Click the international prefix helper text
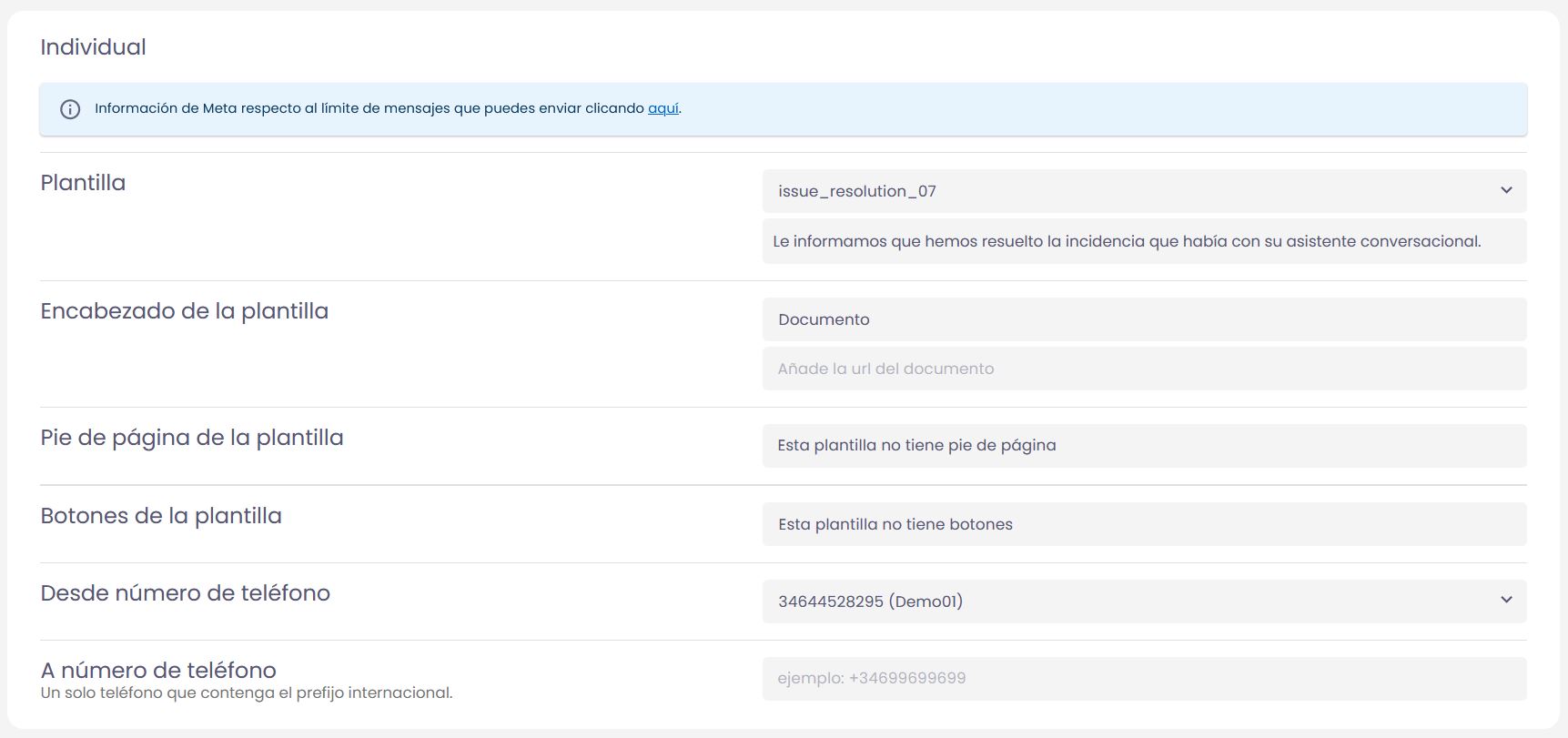 (246, 693)
